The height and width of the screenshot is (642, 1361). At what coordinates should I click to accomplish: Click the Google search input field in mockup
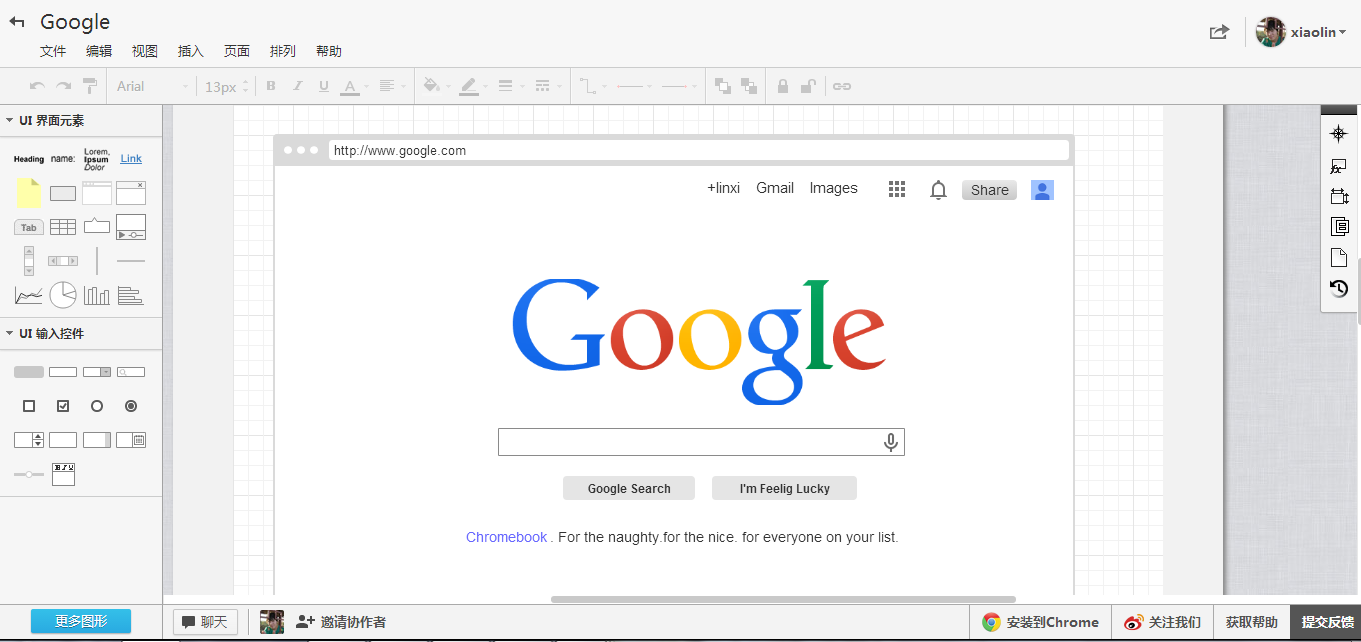coord(701,442)
